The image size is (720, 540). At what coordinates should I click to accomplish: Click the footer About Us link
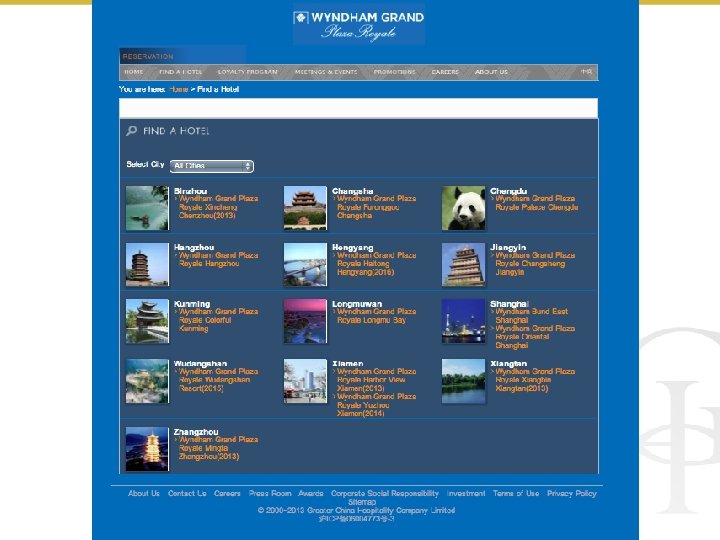pos(144,494)
